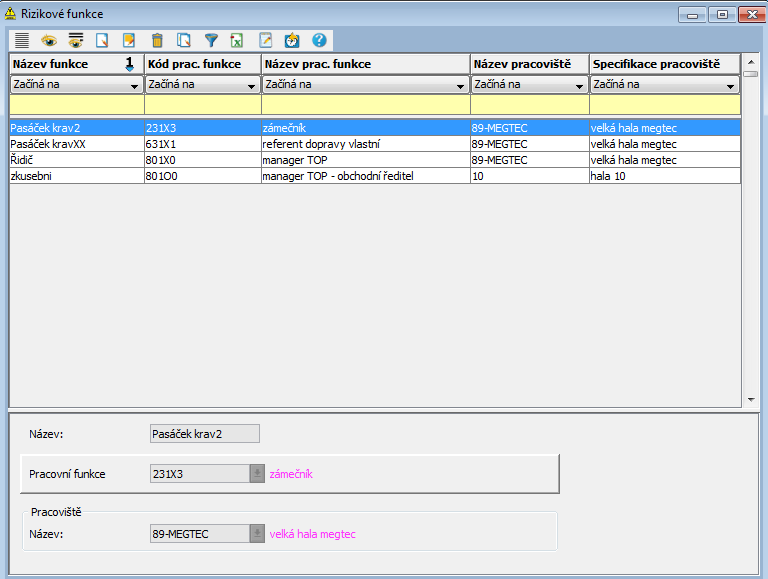Click the table's vertical scrollbar down arrow

point(752,400)
